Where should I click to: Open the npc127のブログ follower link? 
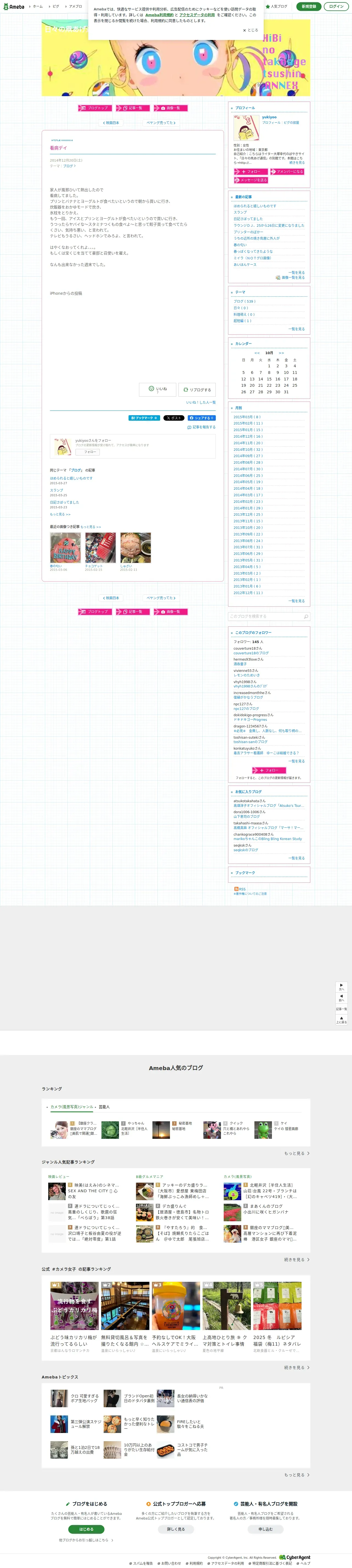(246, 709)
